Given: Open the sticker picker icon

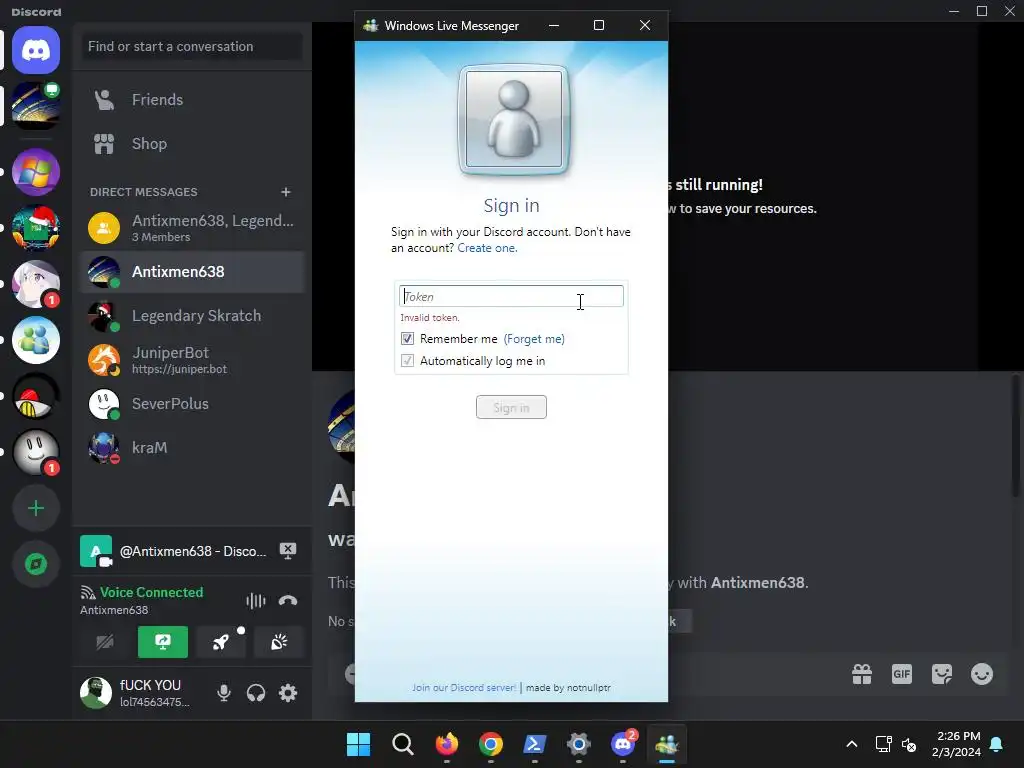Looking at the screenshot, I should click(x=942, y=674).
